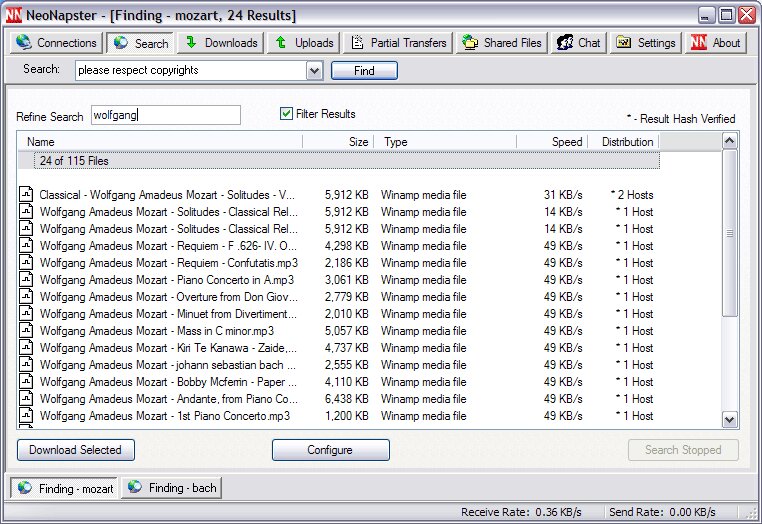Click the Find button
Viewport: 762px width, 524px height.
(x=364, y=70)
